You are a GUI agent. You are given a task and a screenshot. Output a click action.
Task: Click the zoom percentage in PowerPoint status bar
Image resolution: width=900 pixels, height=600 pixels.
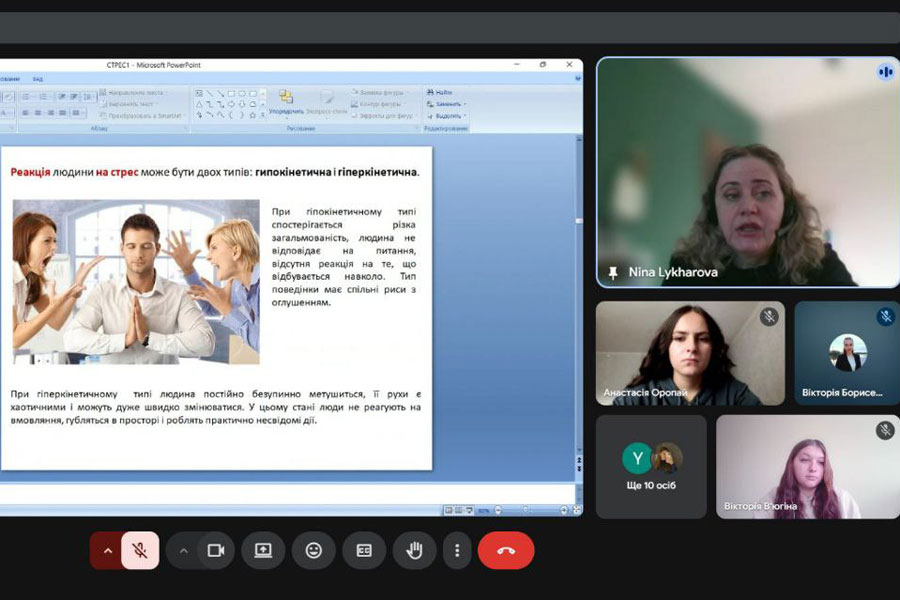484,510
